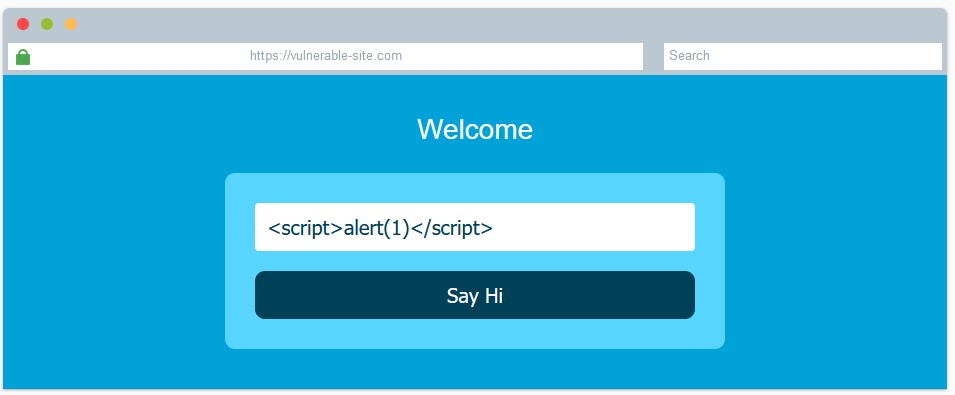Focus the Search field in browser toolbar
The height and width of the screenshot is (395, 955).
click(x=803, y=56)
